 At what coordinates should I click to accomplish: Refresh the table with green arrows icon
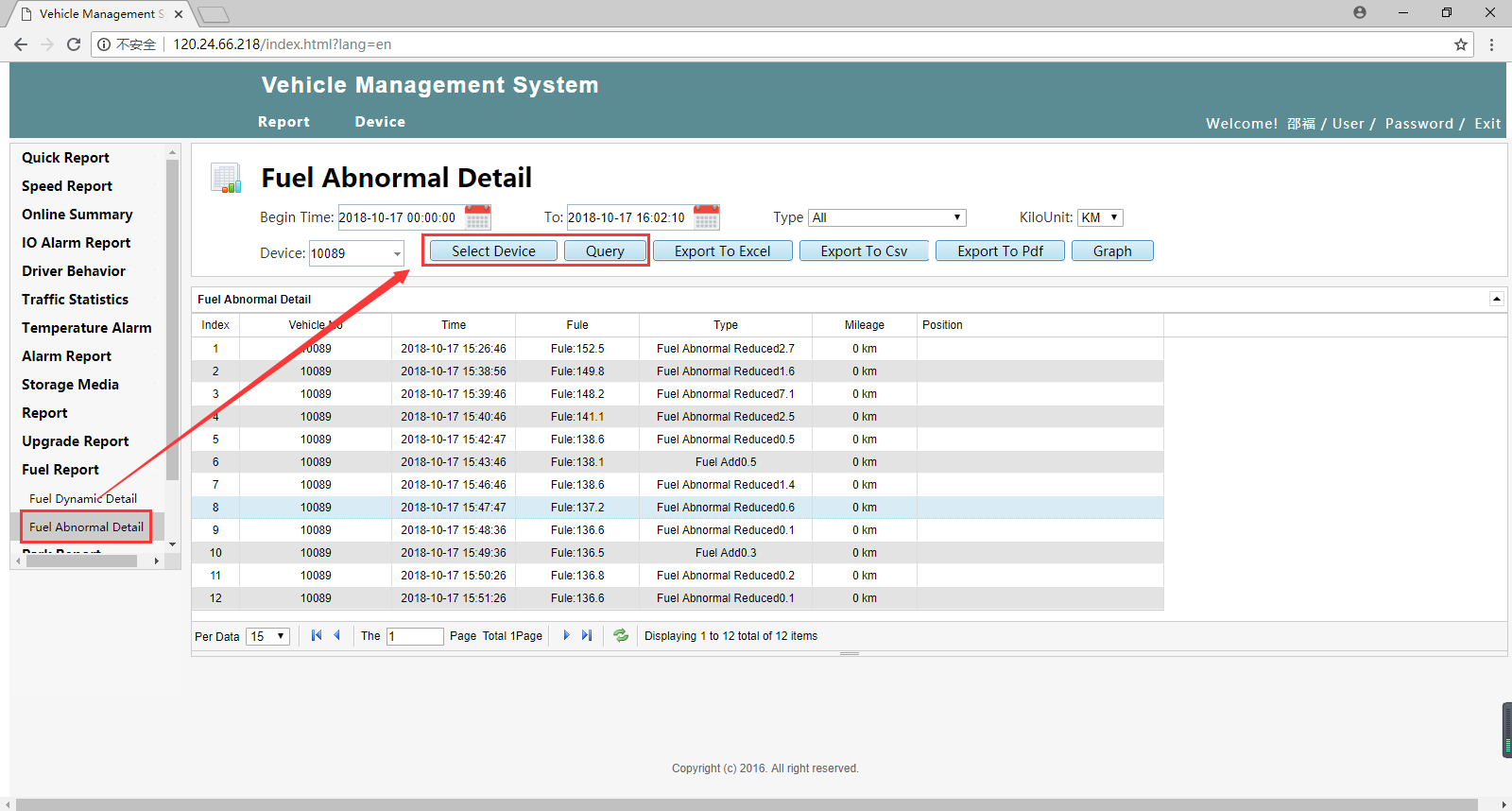point(621,635)
